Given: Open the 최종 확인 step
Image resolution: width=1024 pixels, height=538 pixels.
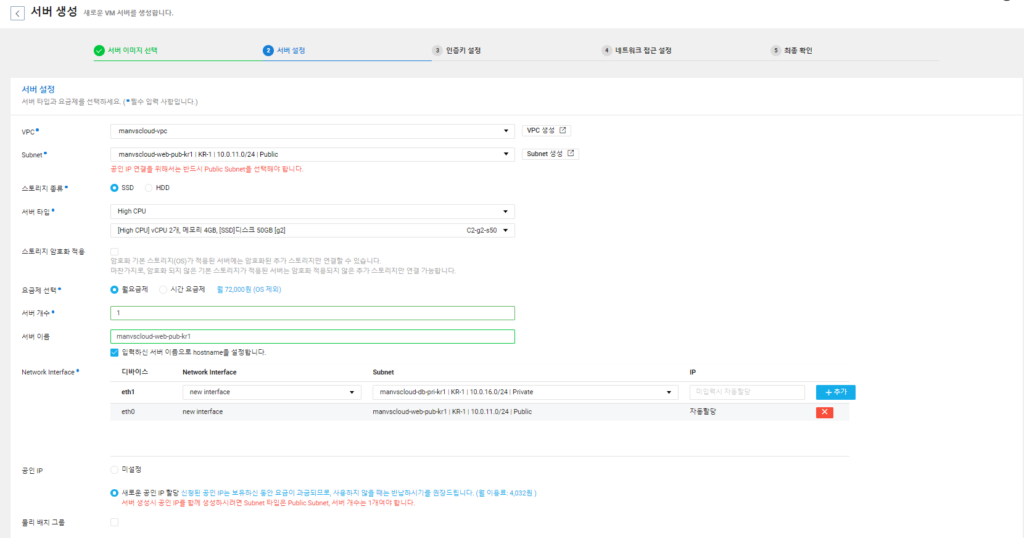Looking at the screenshot, I should (798, 50).
